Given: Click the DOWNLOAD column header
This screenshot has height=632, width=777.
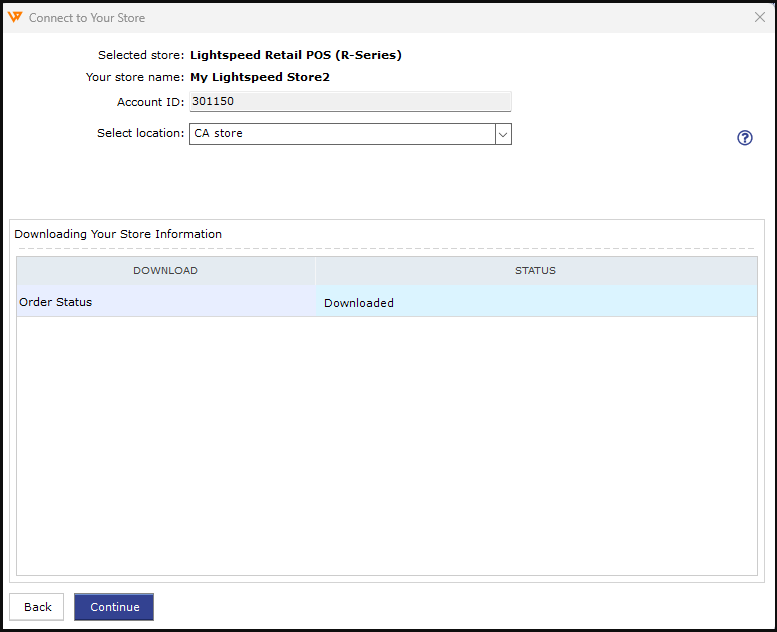Looking at the screenshot, I should 165,271.
